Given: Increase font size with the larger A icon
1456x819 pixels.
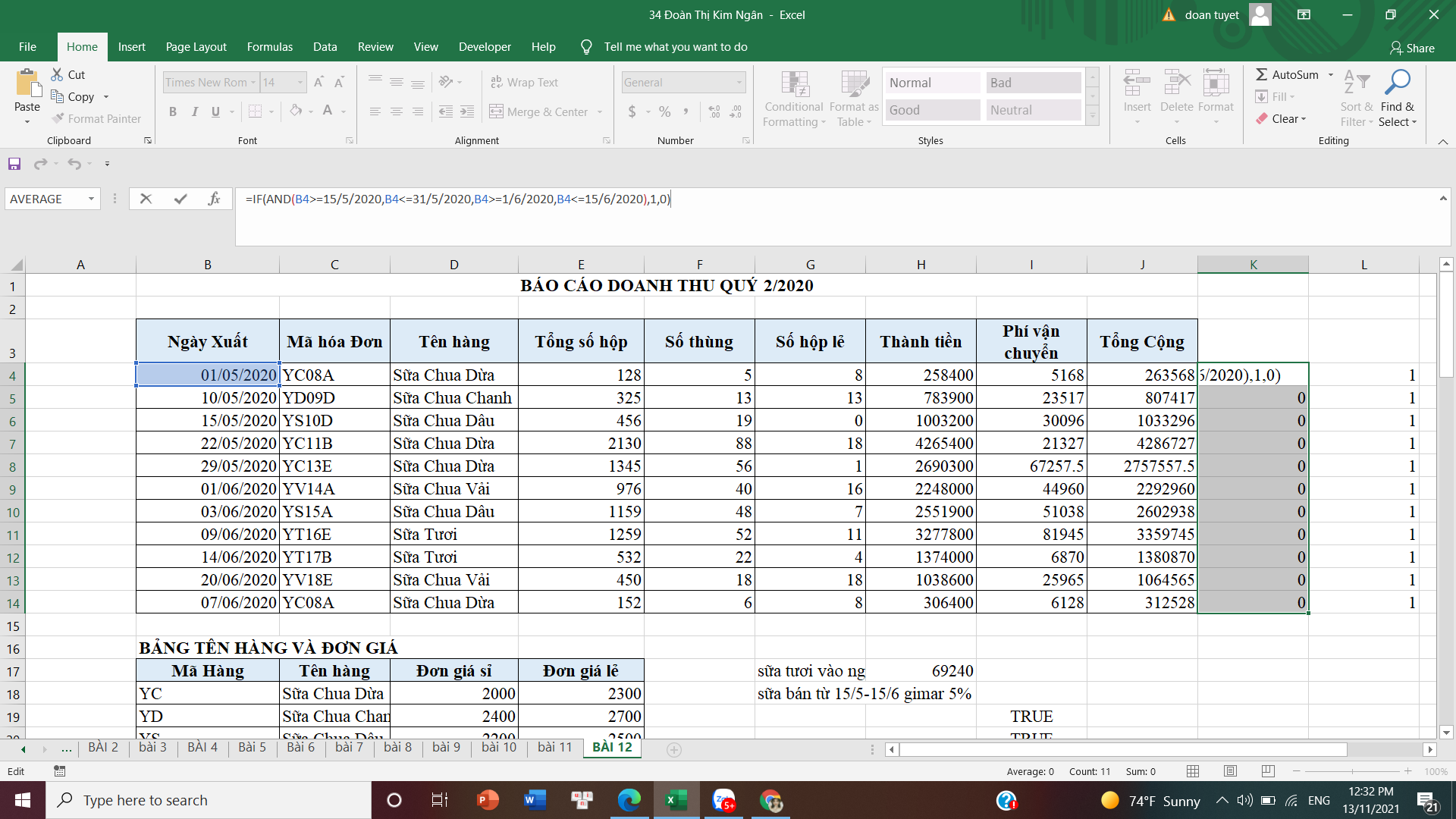Looking at the screenshot, I should 318,82.
